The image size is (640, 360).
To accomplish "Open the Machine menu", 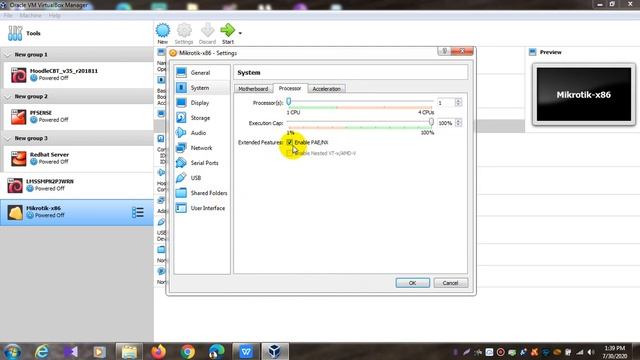I will click(x=31, y=16).
